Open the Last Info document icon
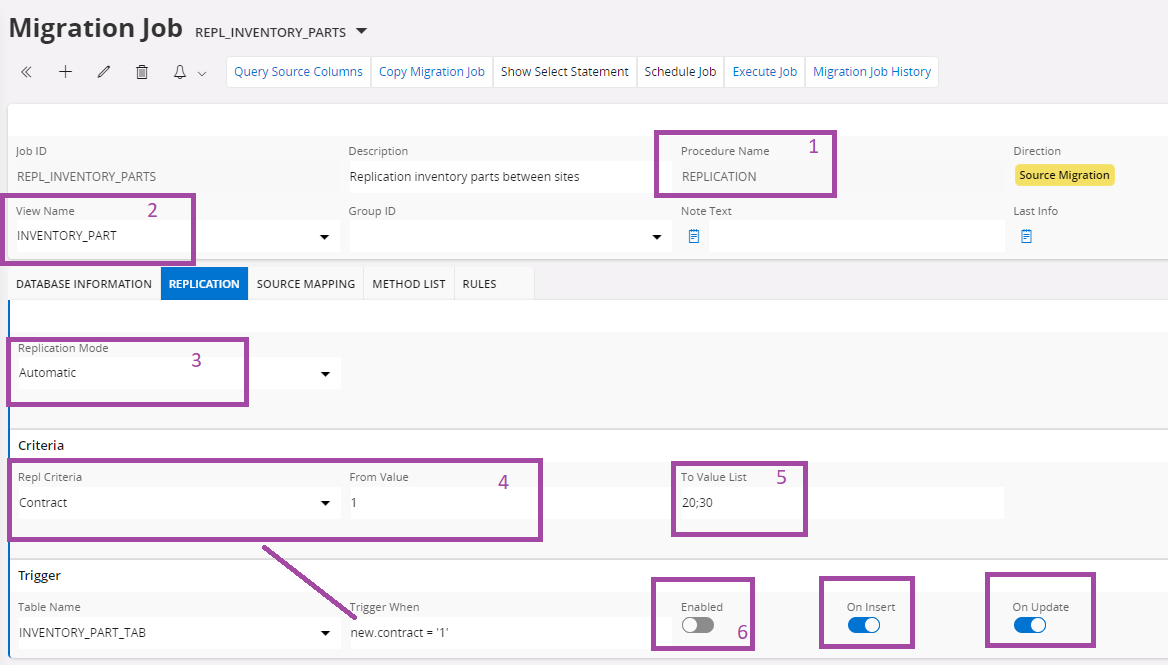The width and height of the screenshot is (1168, 665). (x=1026, y=236)
